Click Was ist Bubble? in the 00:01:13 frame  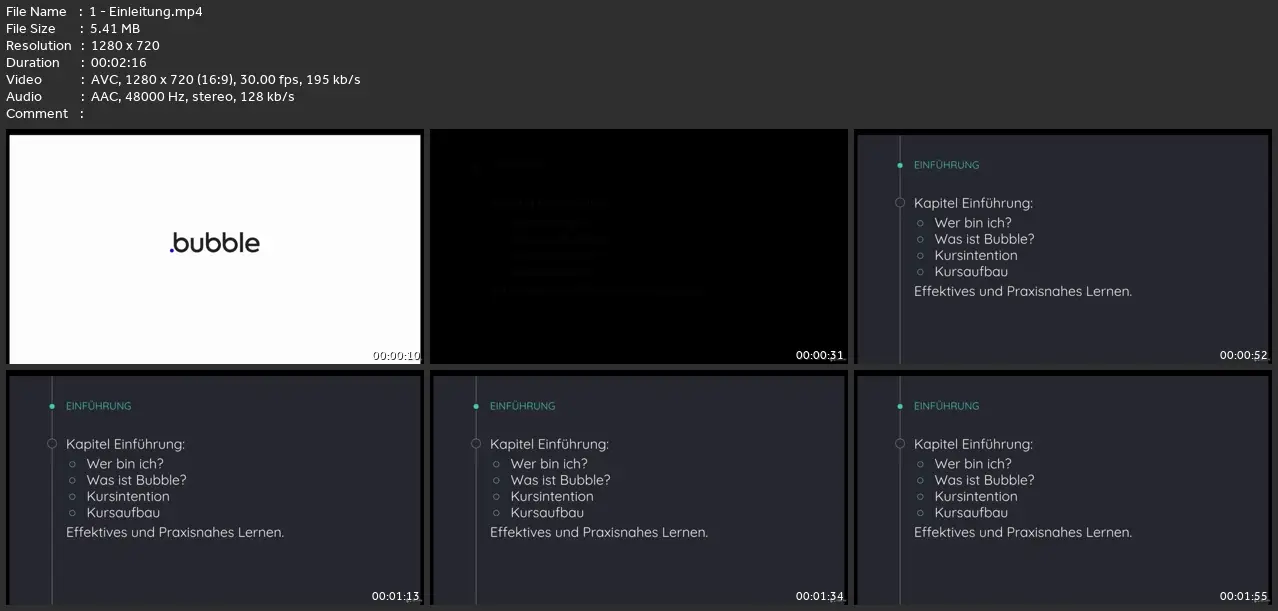pos(136,480)
